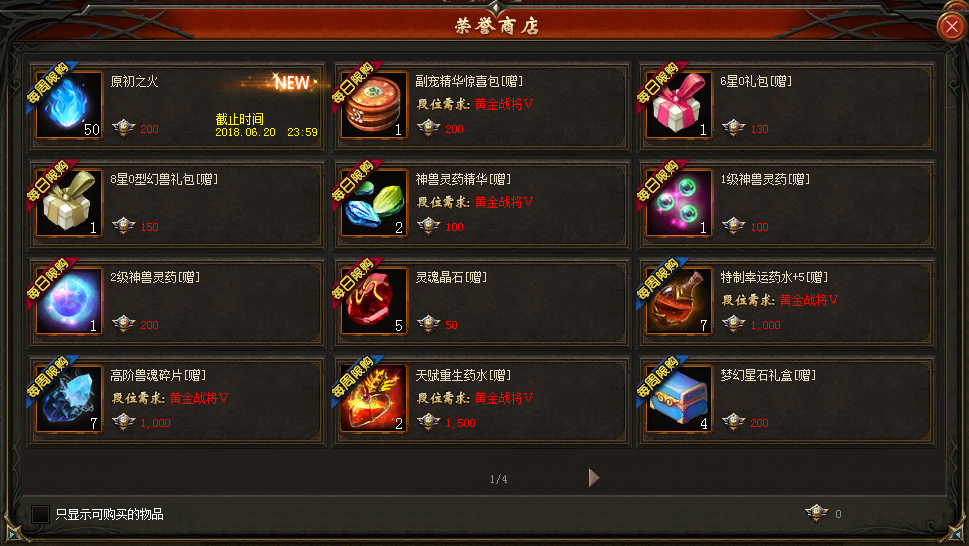The height and width of the screenshot is (546, 969).
Task: Go to next shop page arrow
Action: click(x=593, y=477)
